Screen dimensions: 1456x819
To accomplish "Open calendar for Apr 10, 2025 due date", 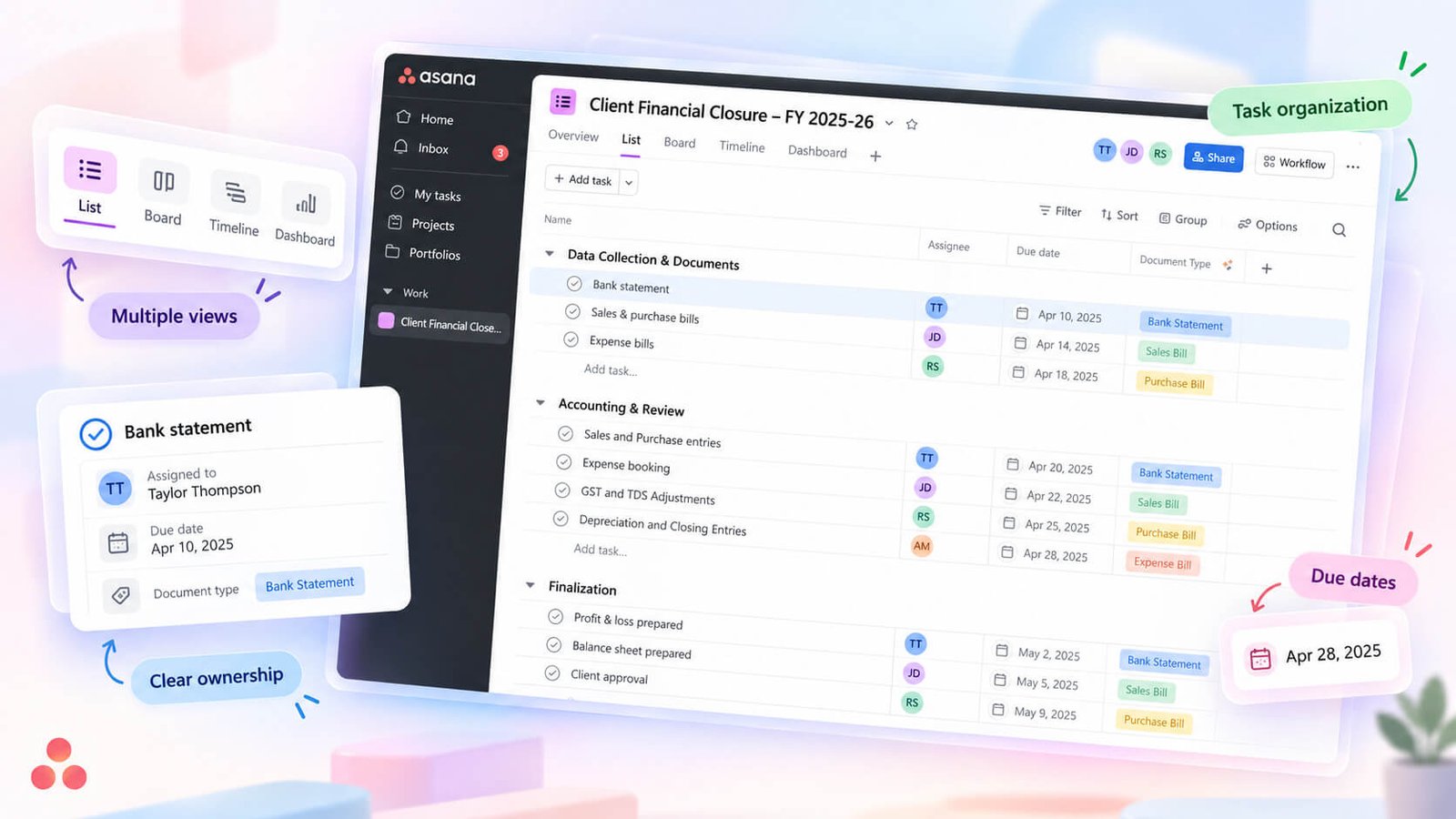I will click(1022, 313).
